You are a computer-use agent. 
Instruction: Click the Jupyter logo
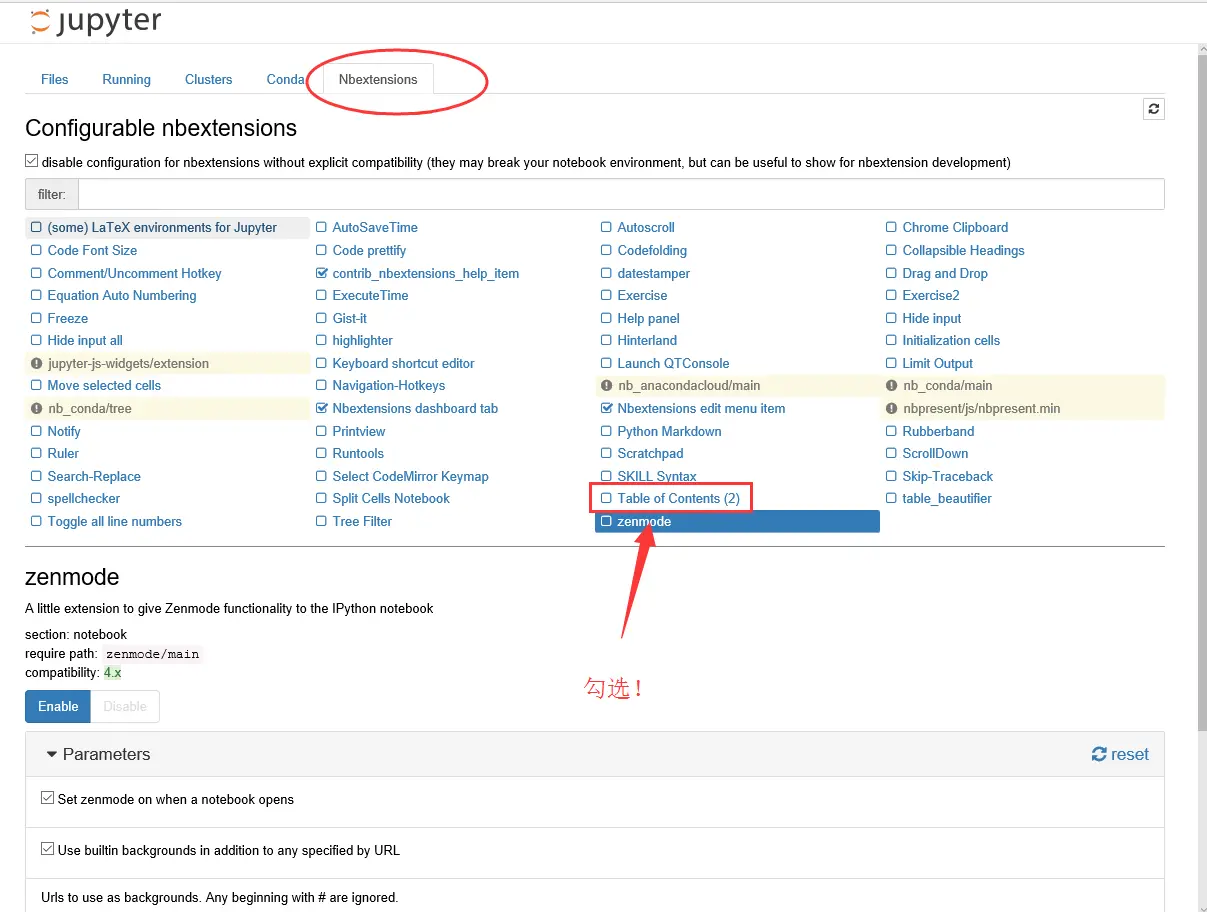[x=95, y=21]
